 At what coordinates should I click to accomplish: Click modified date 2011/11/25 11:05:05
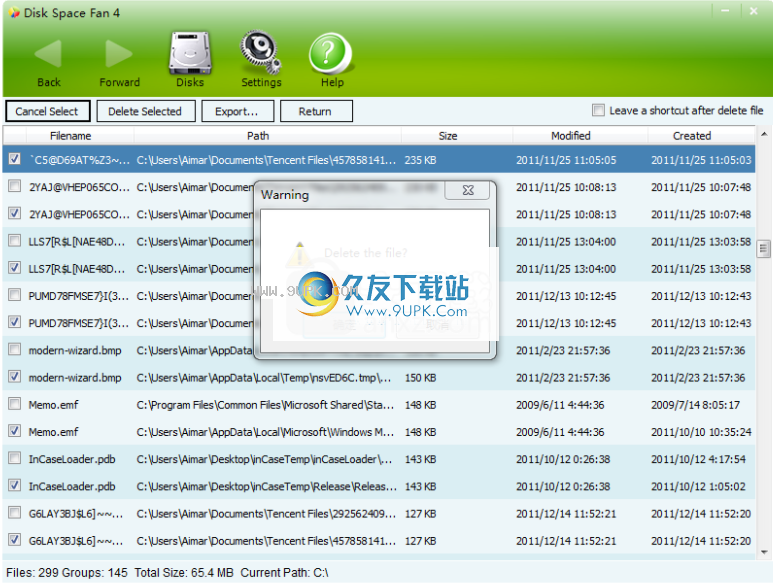[566, 160]
